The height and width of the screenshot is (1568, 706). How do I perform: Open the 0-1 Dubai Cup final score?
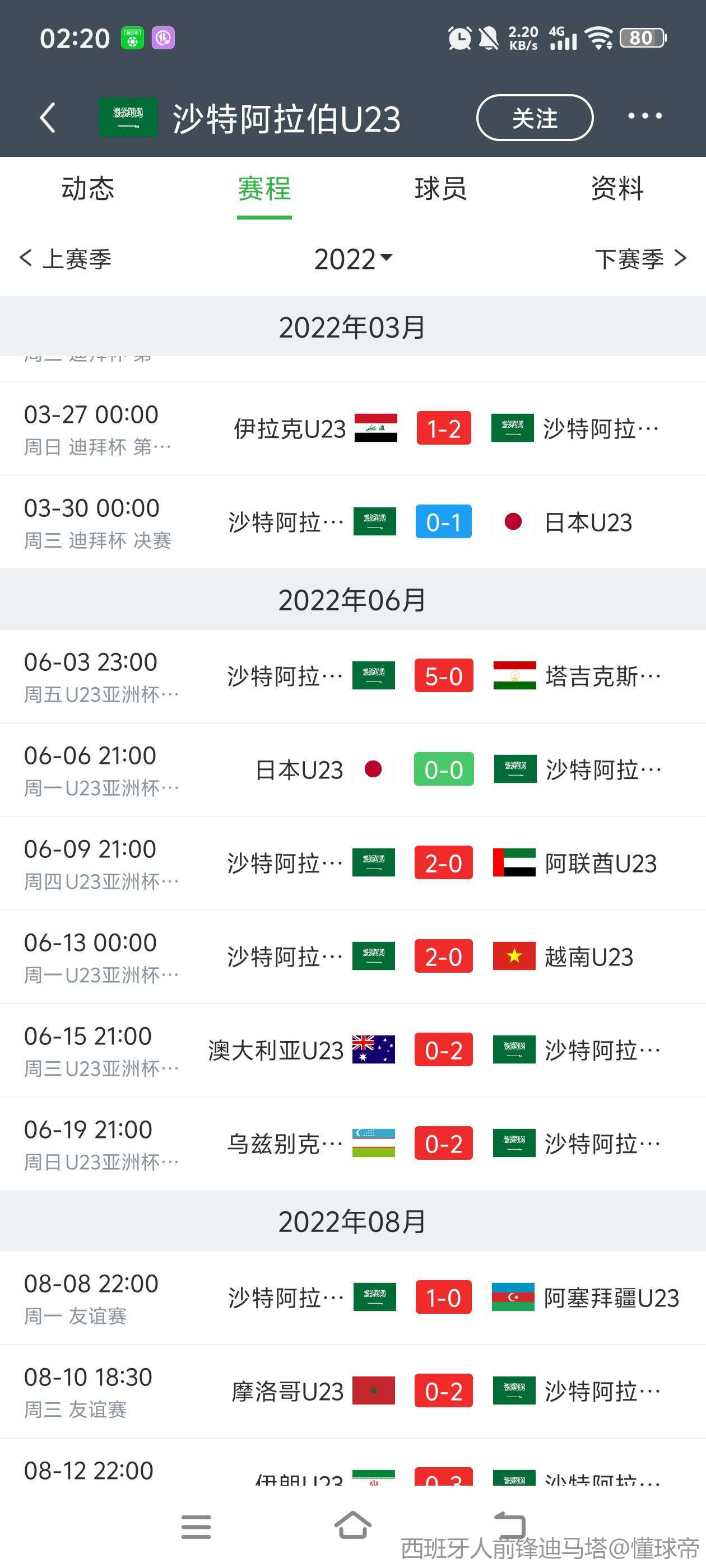click(x=443, y=522)
